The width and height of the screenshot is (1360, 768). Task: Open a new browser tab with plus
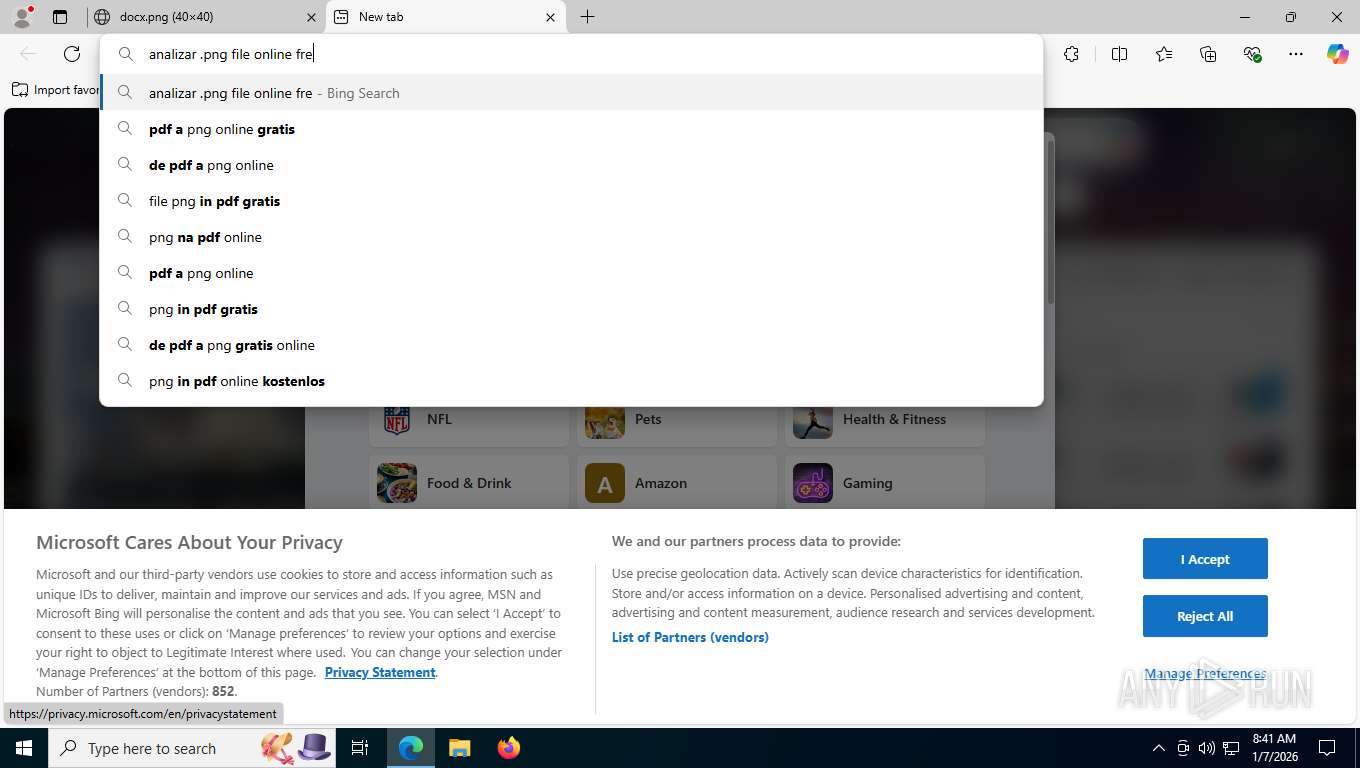[x=588, y=17]
